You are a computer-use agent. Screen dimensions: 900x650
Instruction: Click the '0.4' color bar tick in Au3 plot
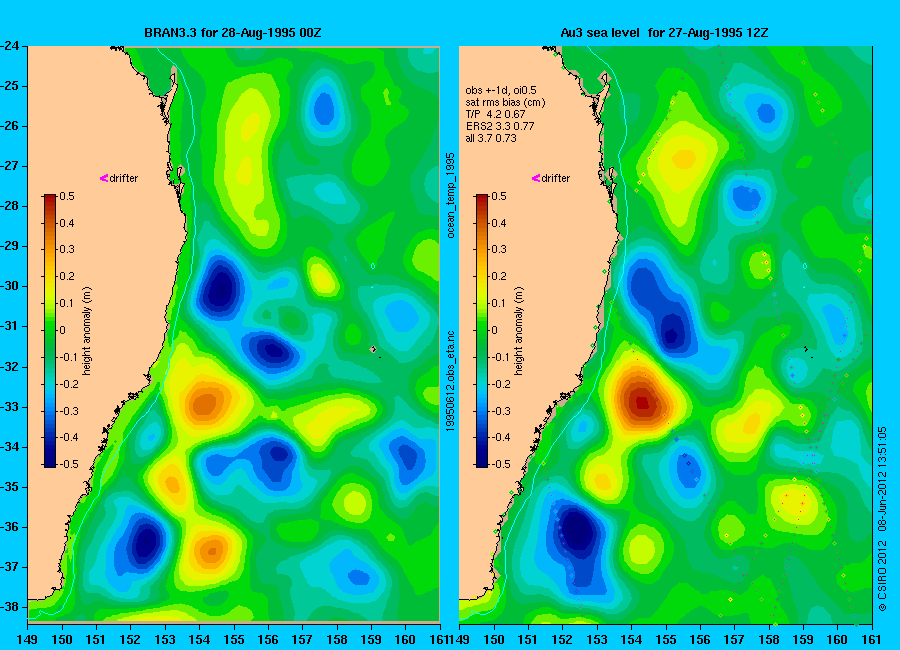(x=499, y=223)
